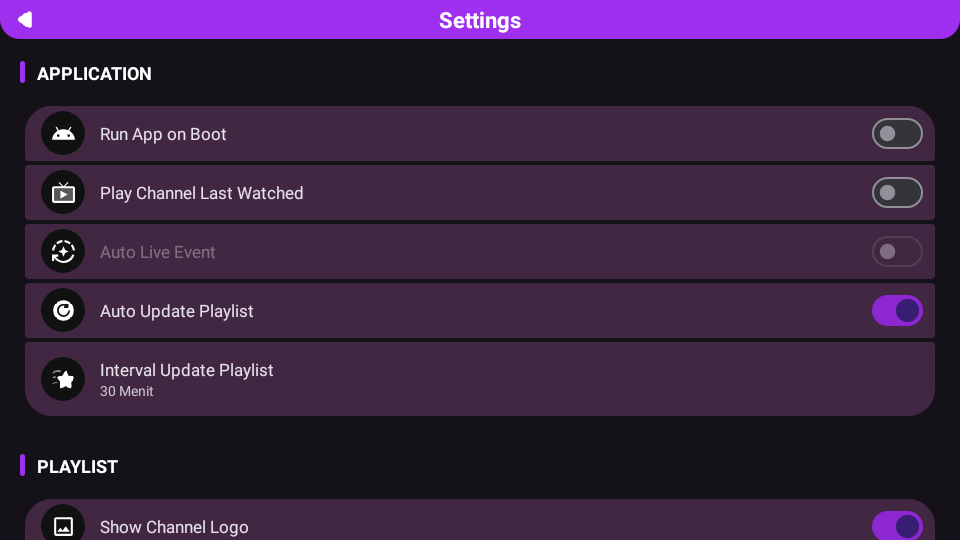960x540 pixels.
Task: Click the Android icon for Run App on Boot
Action: [63, 133]
